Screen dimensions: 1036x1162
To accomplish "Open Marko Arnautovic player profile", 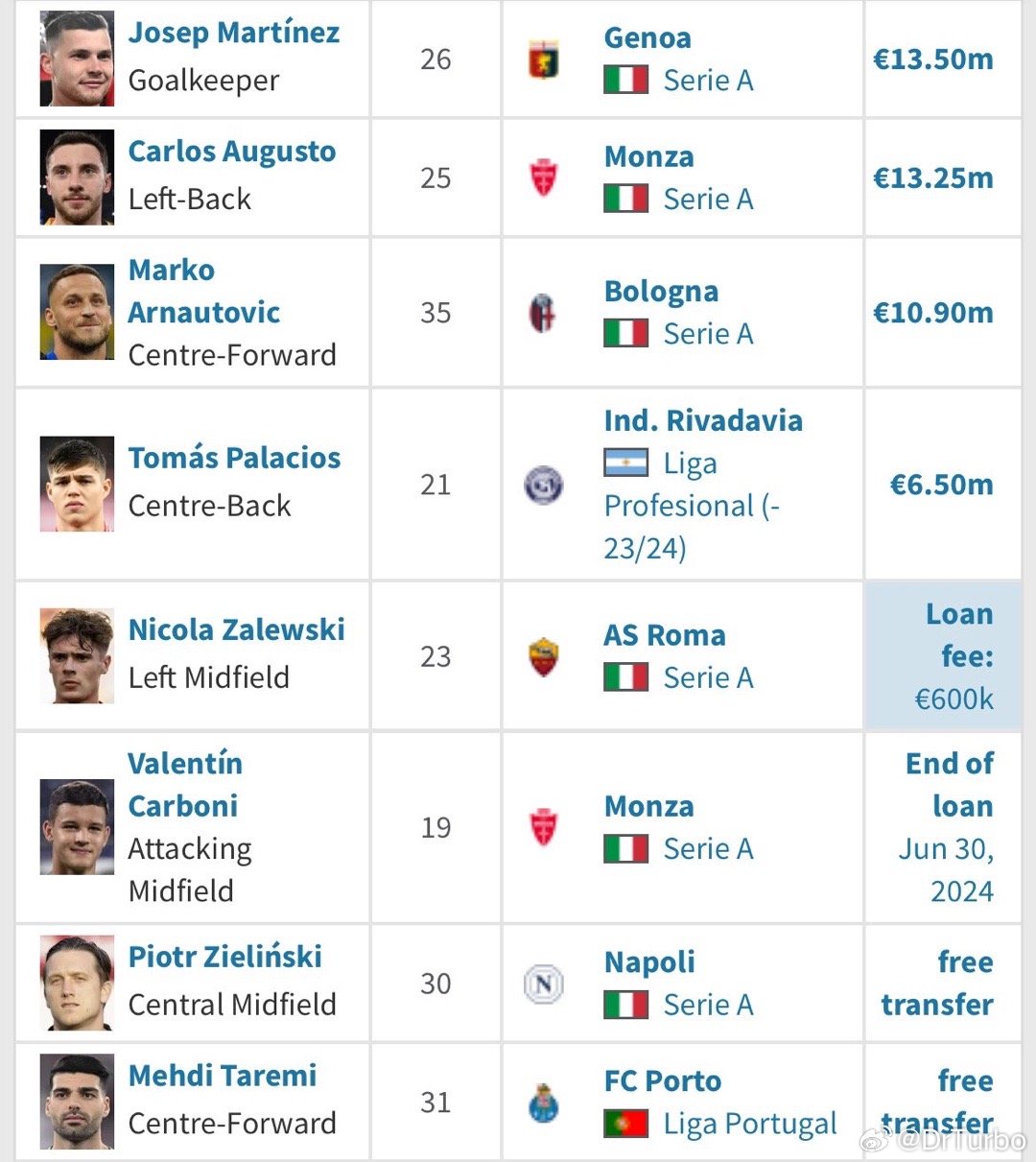I will (204, 291).
